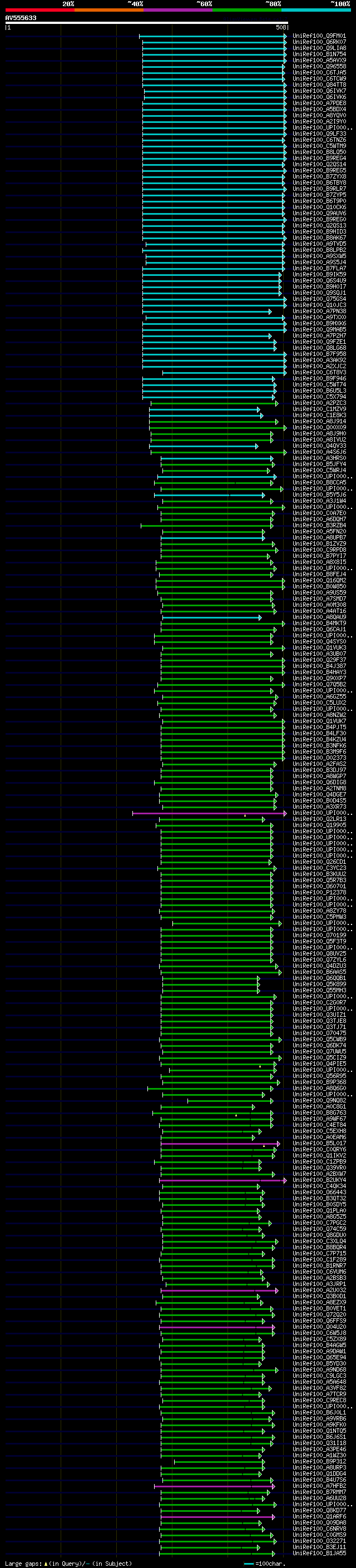Open the UniRef100_Q9FM01 hit label

(x=319, y=36)
